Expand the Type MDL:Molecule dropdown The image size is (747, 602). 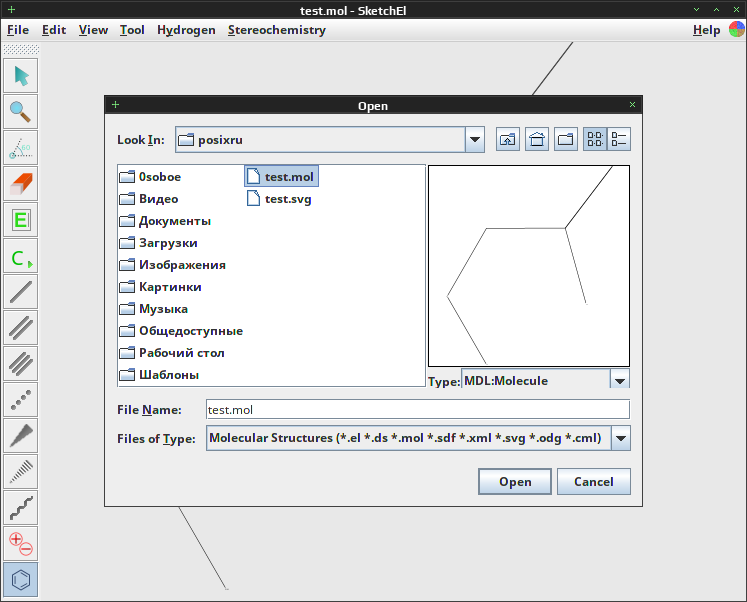click(620, 381)
